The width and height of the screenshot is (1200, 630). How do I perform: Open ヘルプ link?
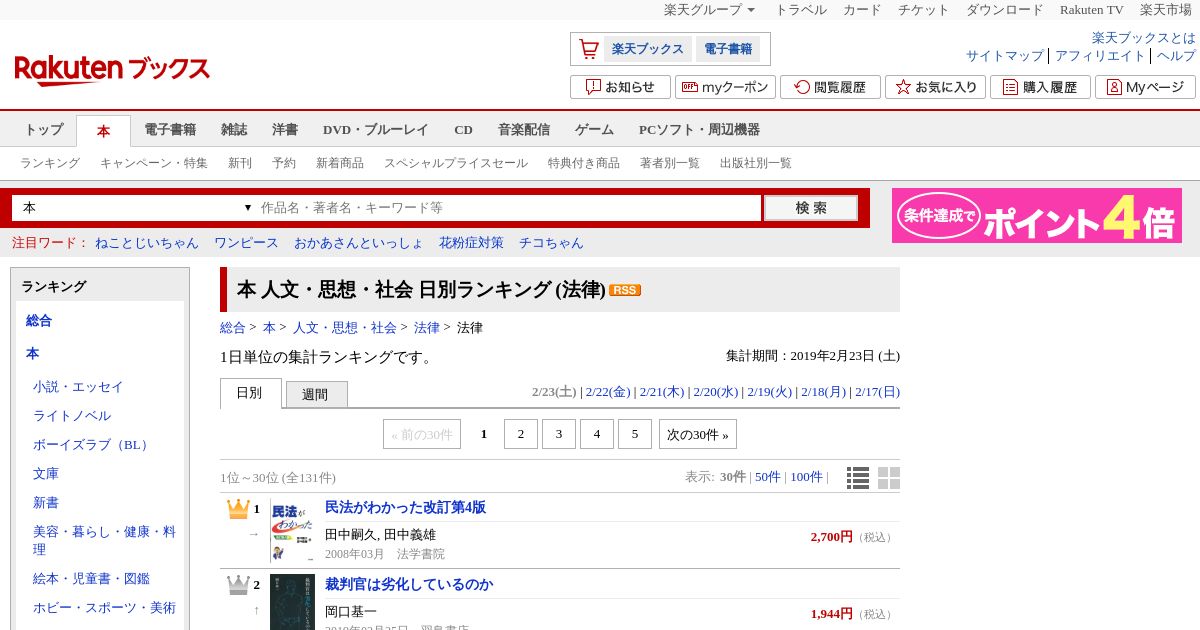click(1176, 56)
